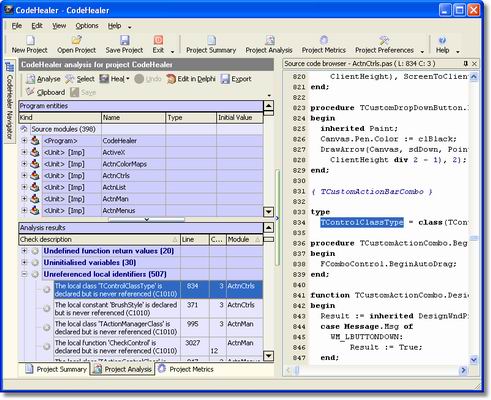Click the module icon of the ActiveX unit row
The width and height of the screenshot is (491, 400).
click(35, 152)
